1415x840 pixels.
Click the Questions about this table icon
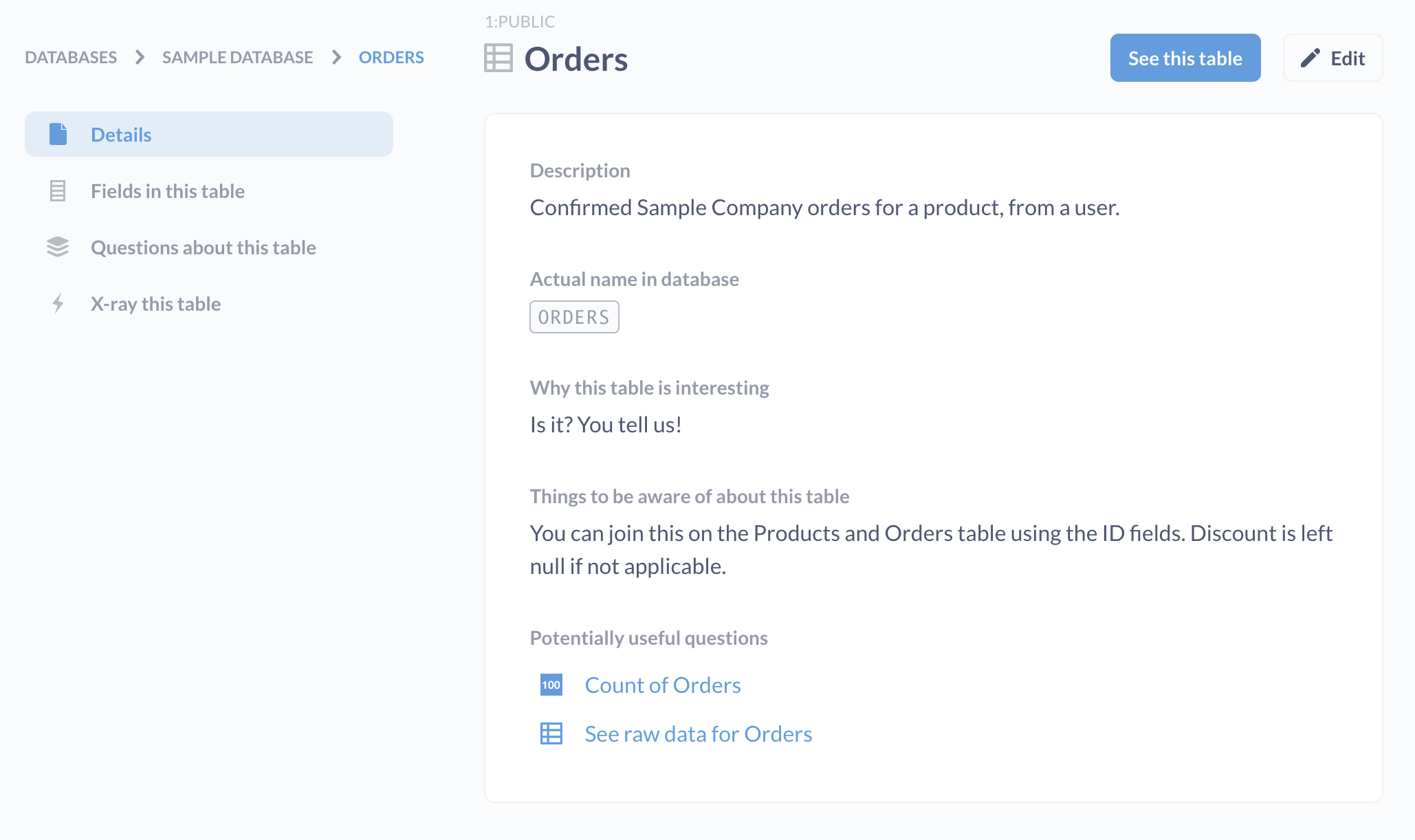coord(56,246)
